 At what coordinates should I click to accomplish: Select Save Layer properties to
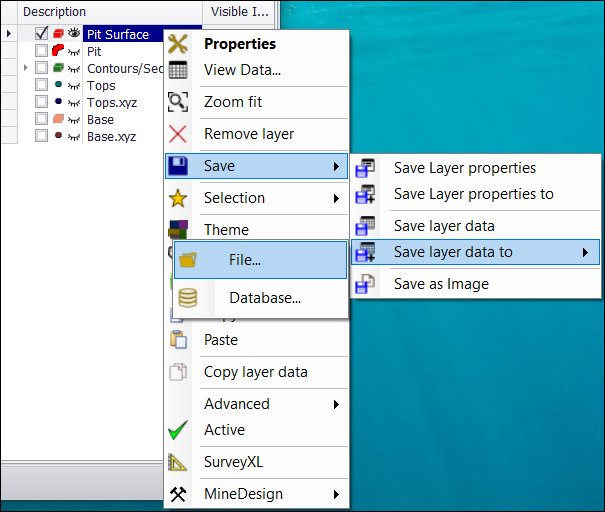[473, 194]
